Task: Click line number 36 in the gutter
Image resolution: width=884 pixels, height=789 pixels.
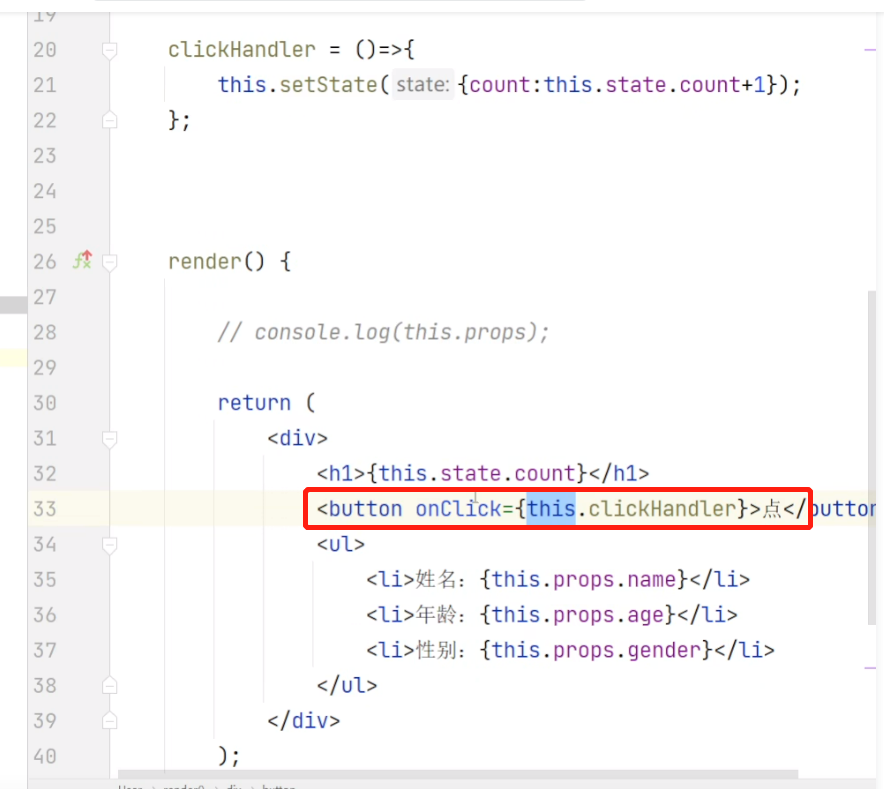Action: [x=45, y=615]
